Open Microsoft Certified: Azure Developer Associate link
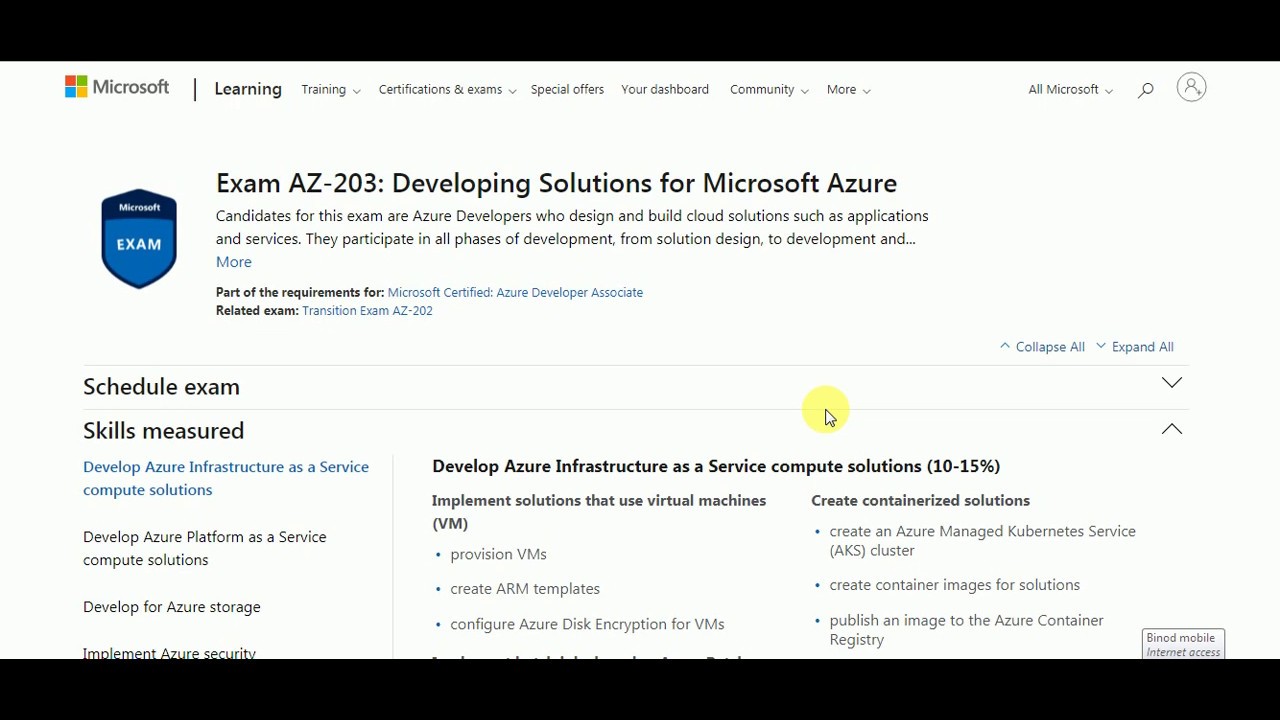1280x720 pixels. pos(515,293)
